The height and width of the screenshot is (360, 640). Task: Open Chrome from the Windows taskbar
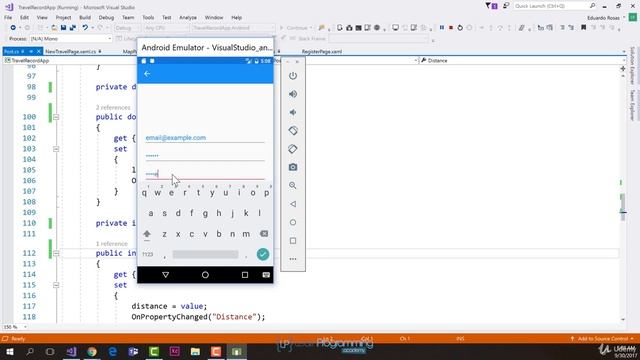click(x=92, y=351)
